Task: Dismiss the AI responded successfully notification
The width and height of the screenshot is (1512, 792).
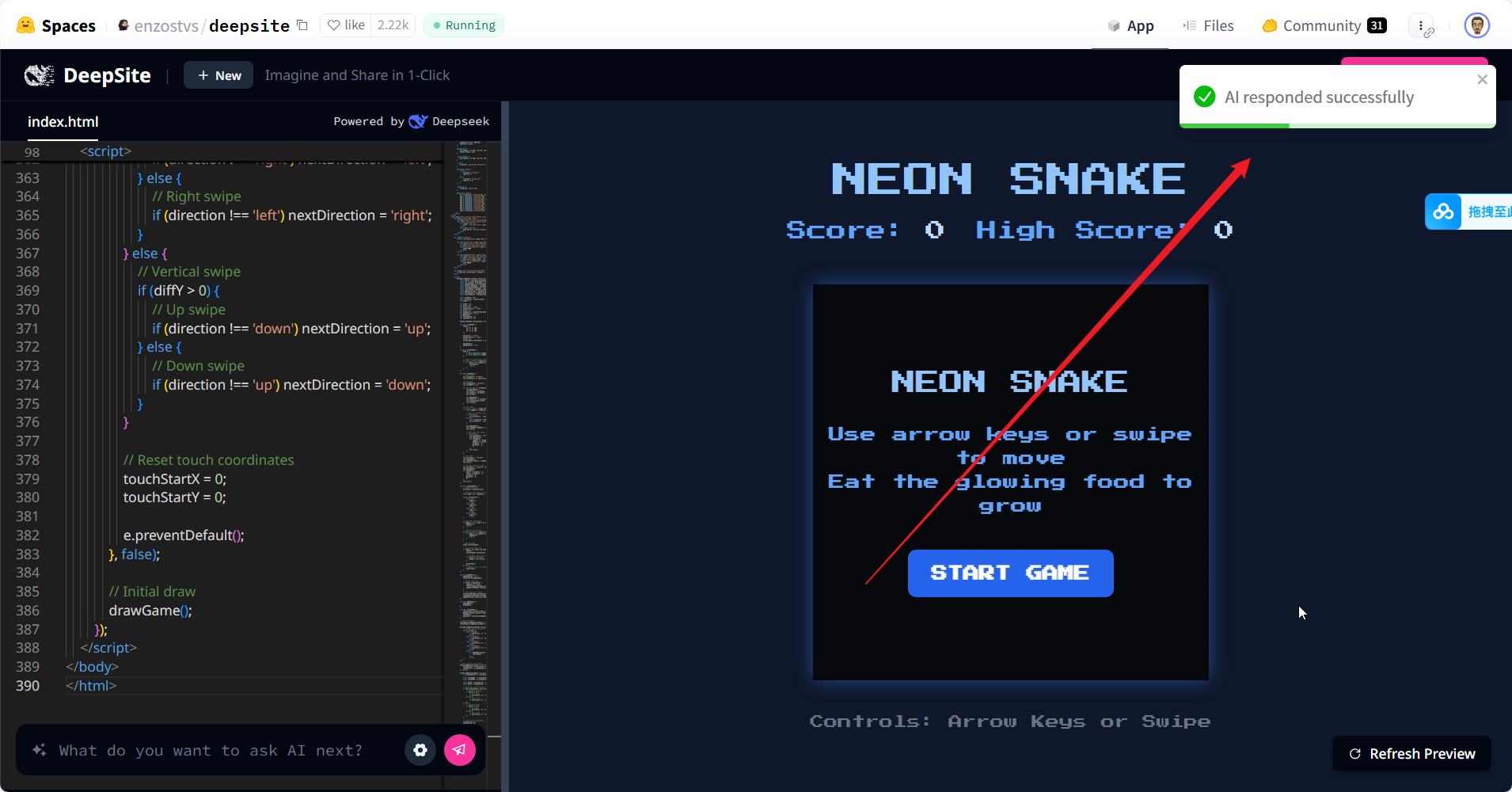Action: tap(1483, 79)
